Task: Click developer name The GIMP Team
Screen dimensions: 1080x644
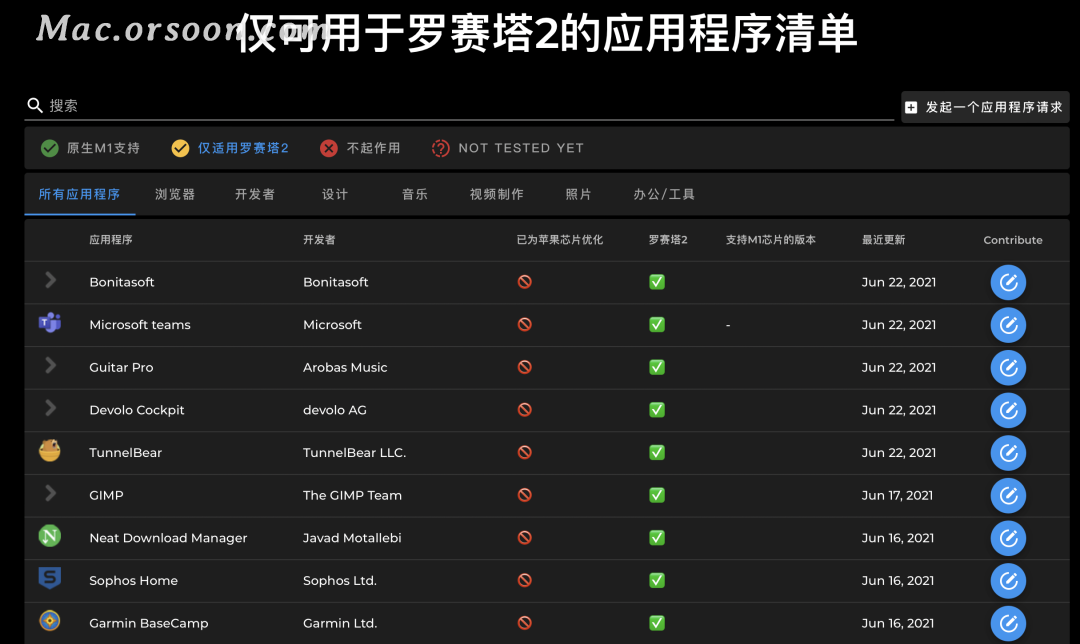Action: pos(353,495)
